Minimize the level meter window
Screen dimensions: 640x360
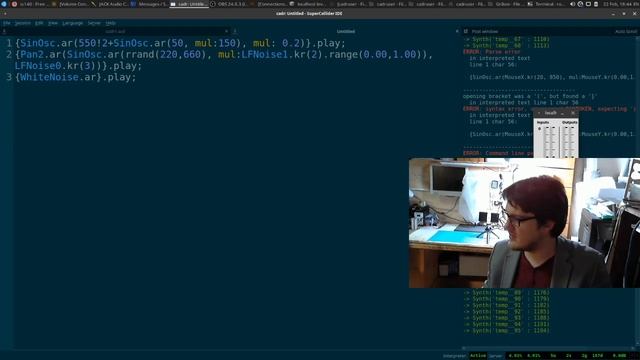pyautogui.click(x=562, y=113)
